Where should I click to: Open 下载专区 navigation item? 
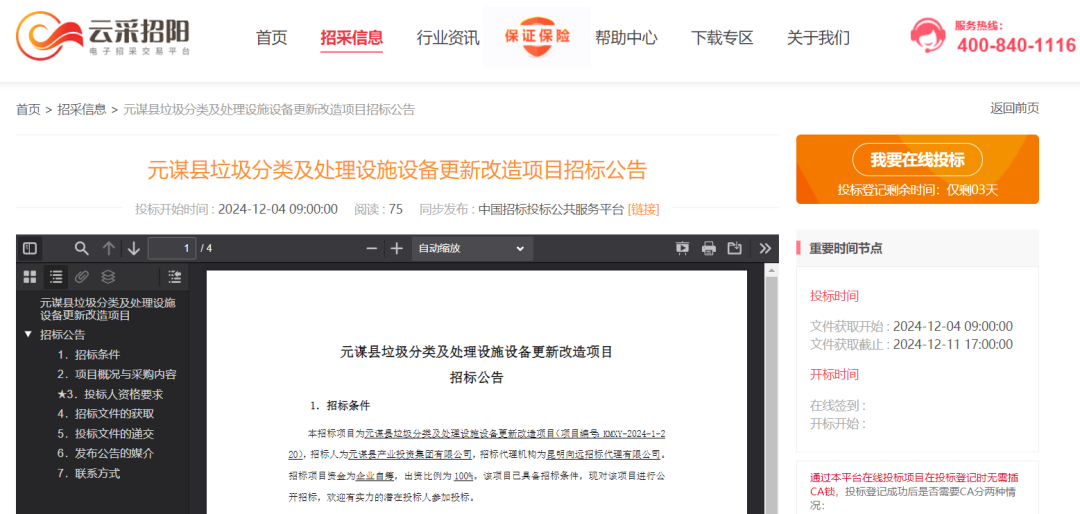(x=723, y=37)
